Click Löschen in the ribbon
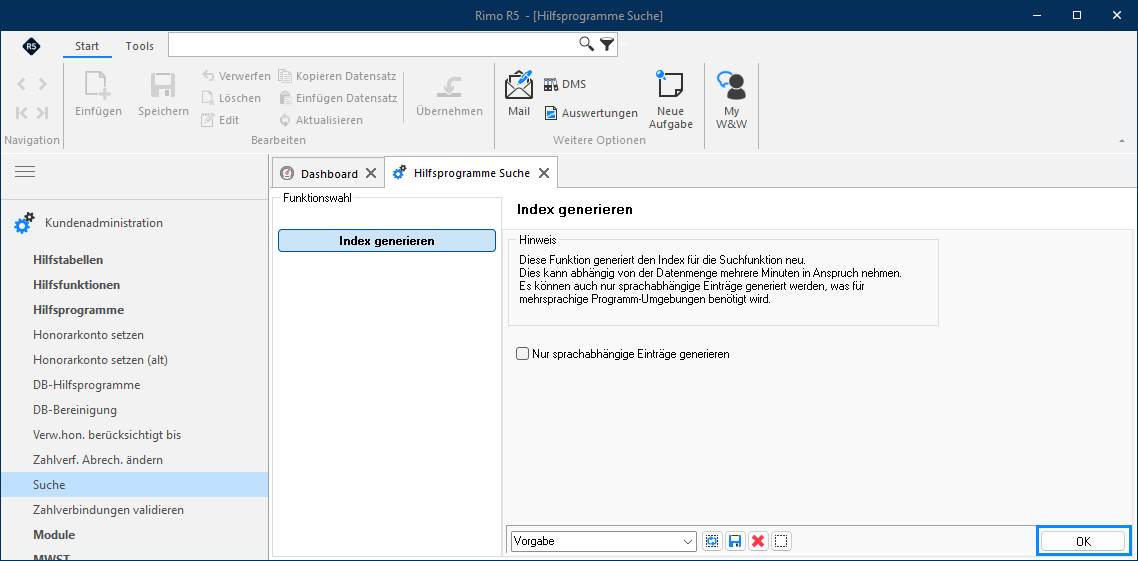This screenshot has height=561, width=1138. pos(232,98)
